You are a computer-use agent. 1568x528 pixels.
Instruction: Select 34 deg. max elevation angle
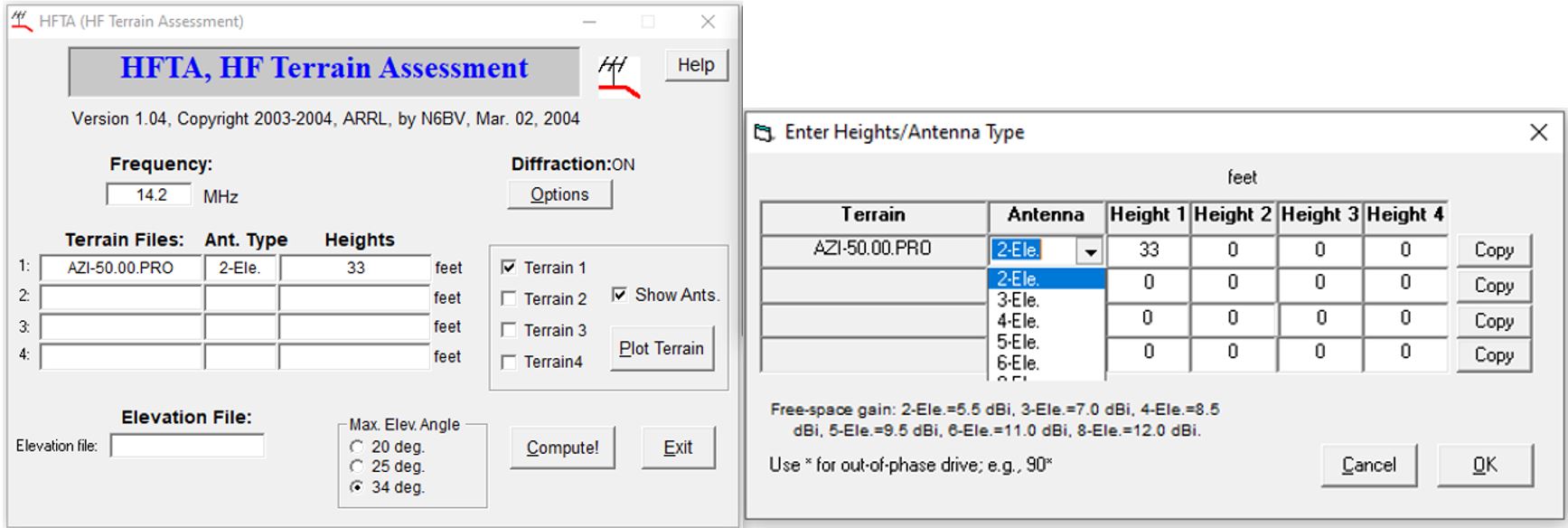pos(357,487)
